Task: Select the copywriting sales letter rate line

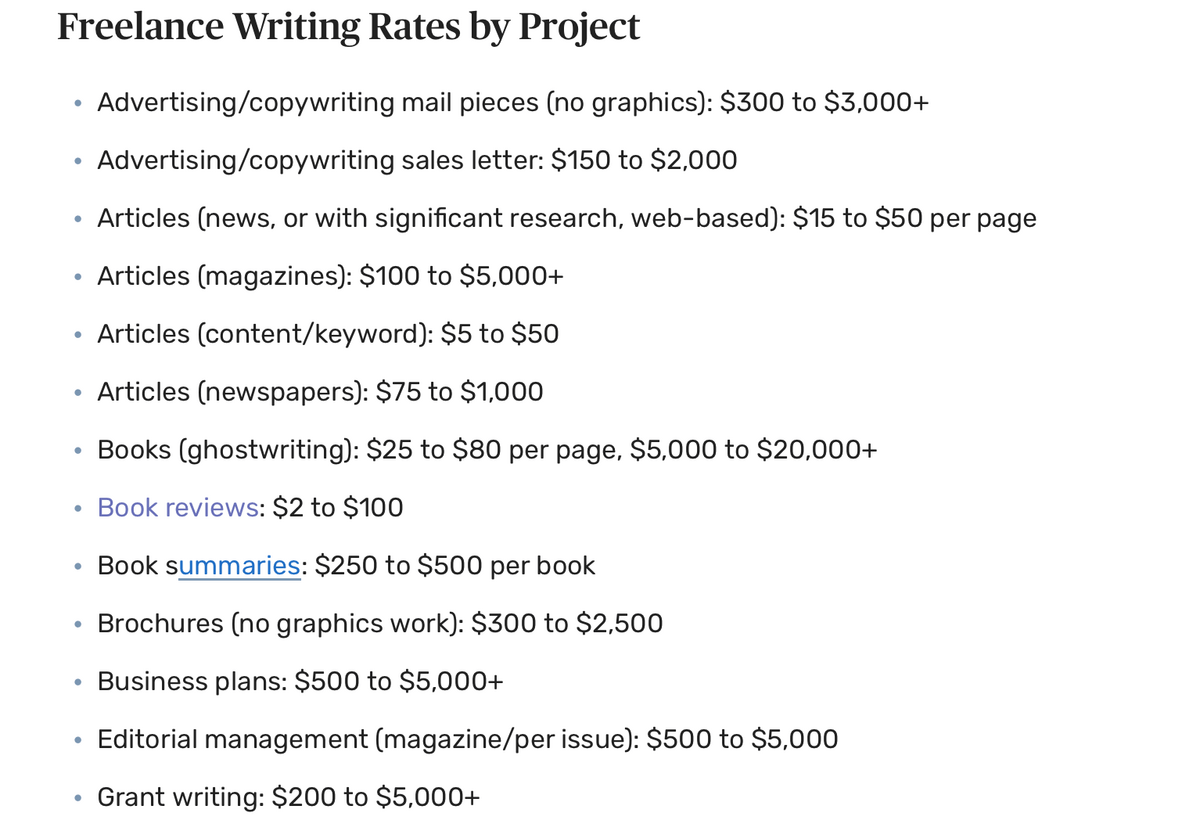Action: (417, 161)
